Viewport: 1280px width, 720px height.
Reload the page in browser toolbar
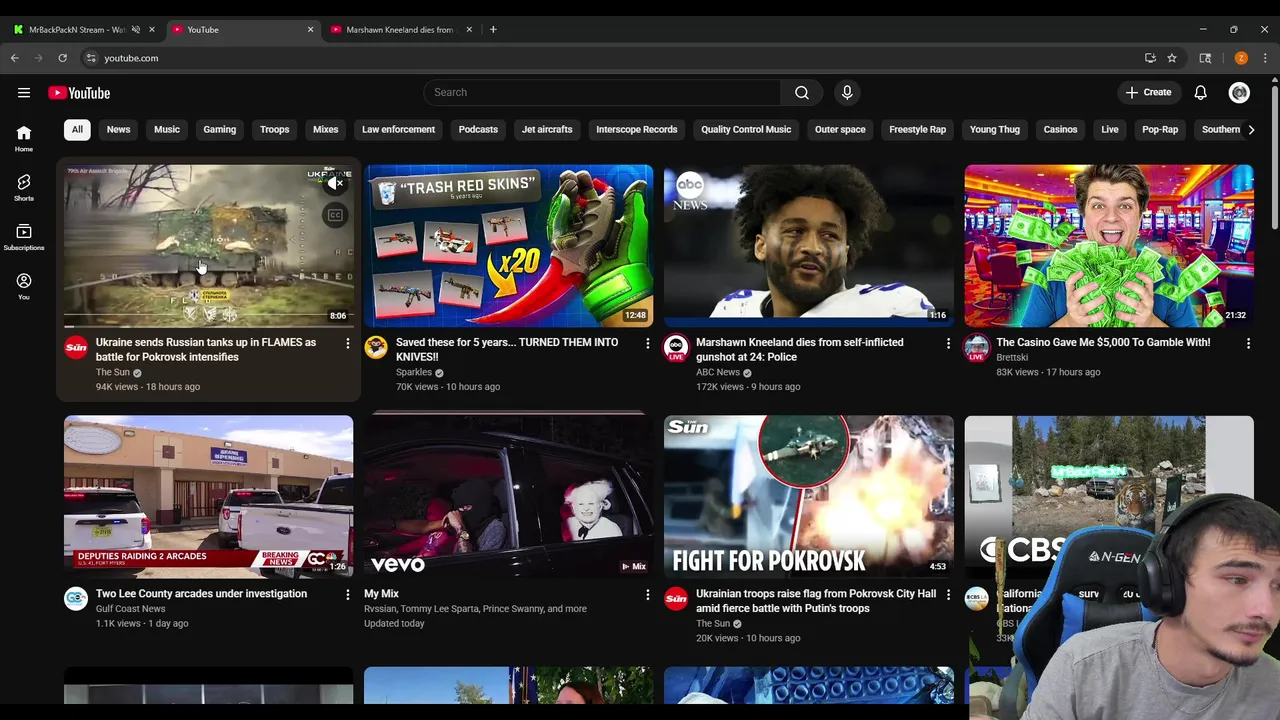(x=62, y=58)
